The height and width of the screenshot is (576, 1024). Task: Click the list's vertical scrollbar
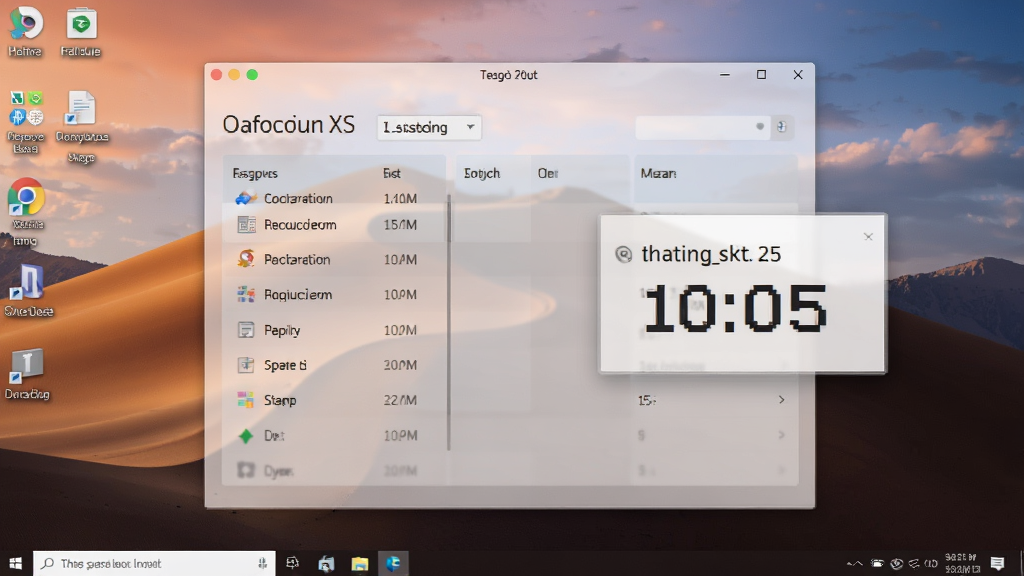pos(449,321)
